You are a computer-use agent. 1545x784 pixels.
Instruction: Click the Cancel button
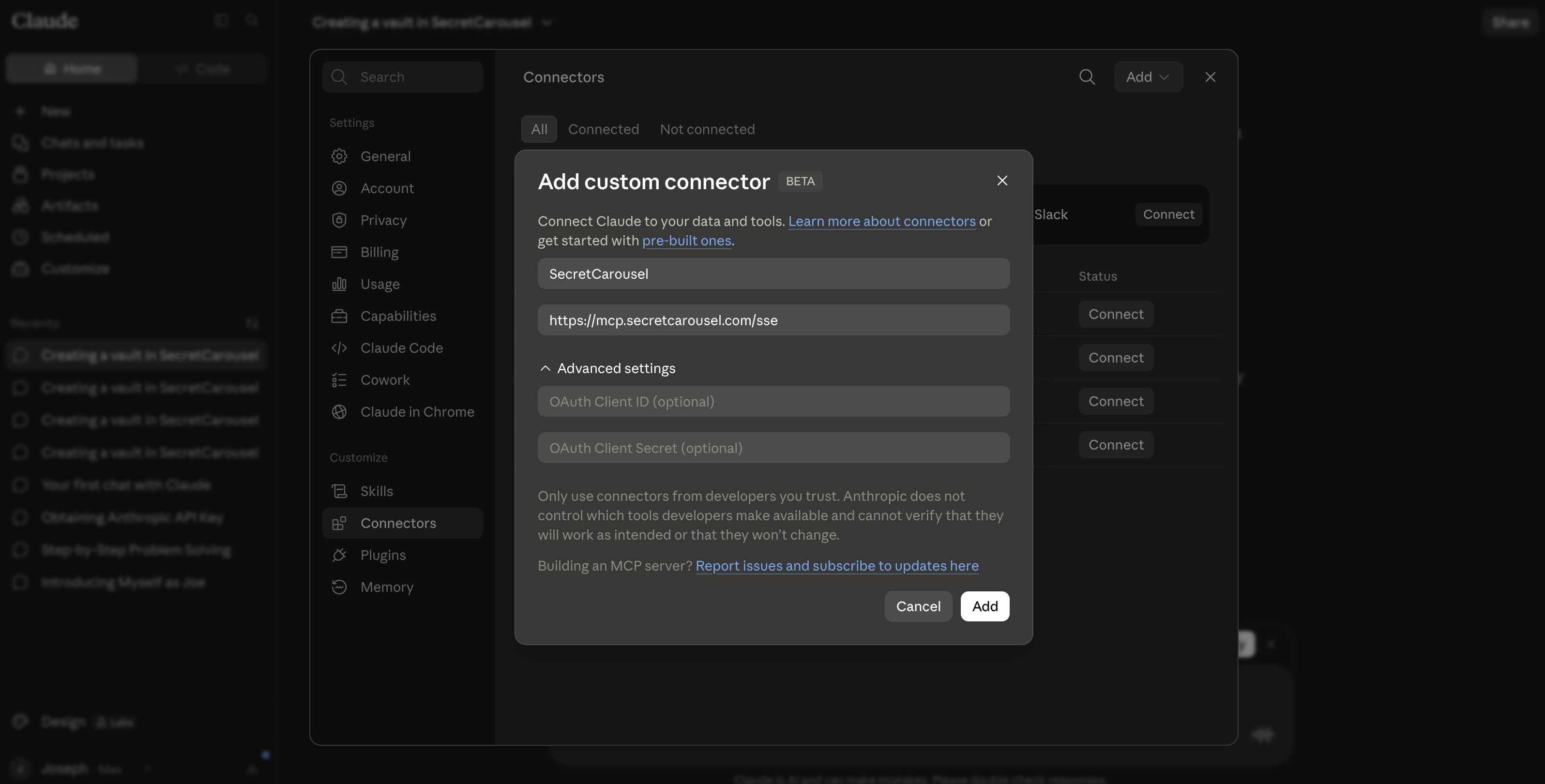click(918, 606)
